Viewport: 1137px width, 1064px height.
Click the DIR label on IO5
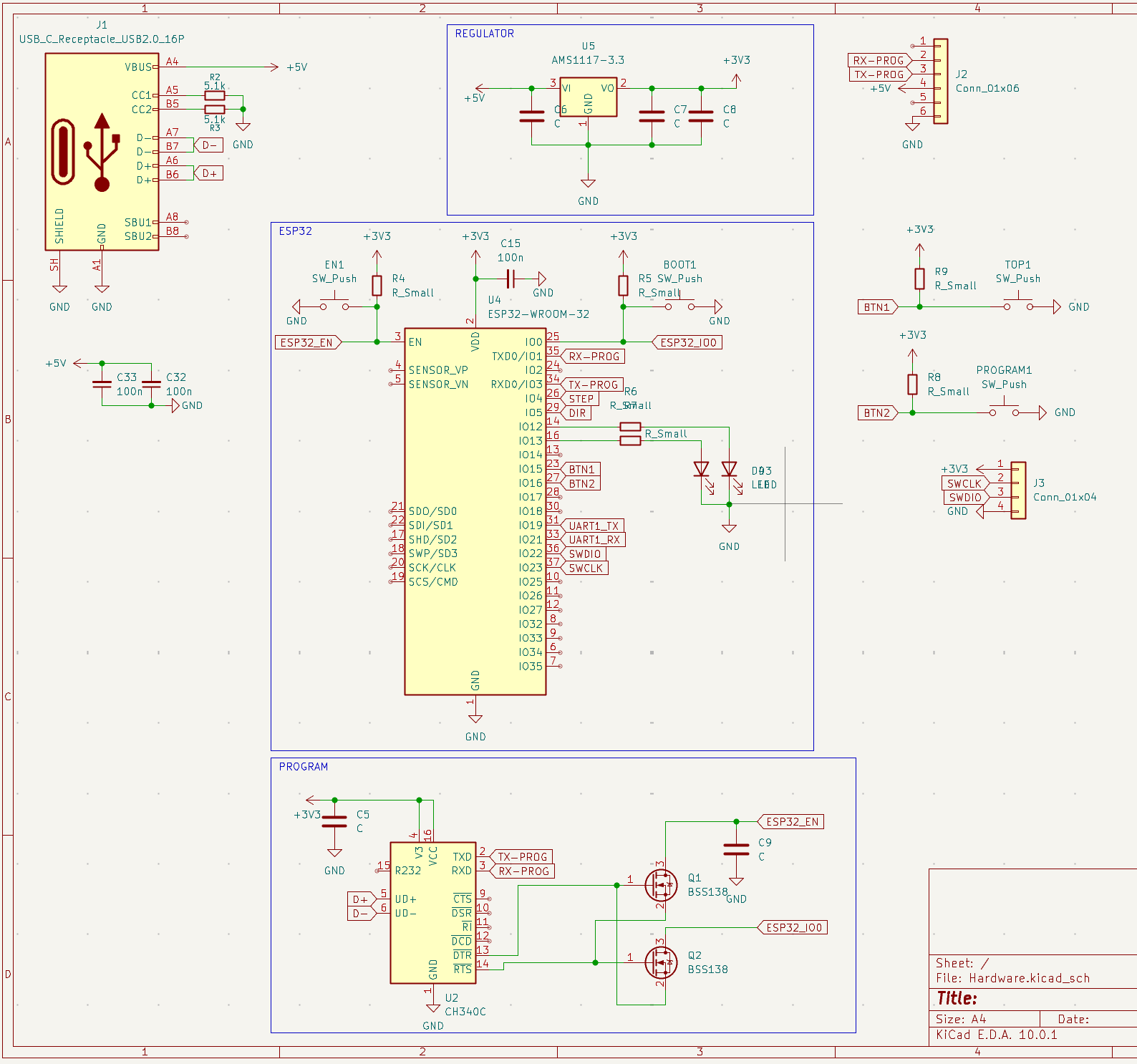576,413
